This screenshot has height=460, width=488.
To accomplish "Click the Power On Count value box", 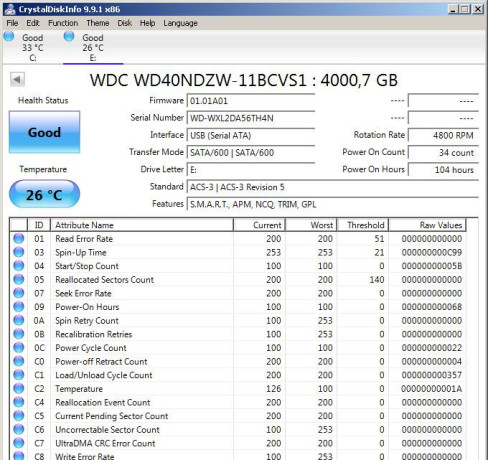I will point(443,153).
